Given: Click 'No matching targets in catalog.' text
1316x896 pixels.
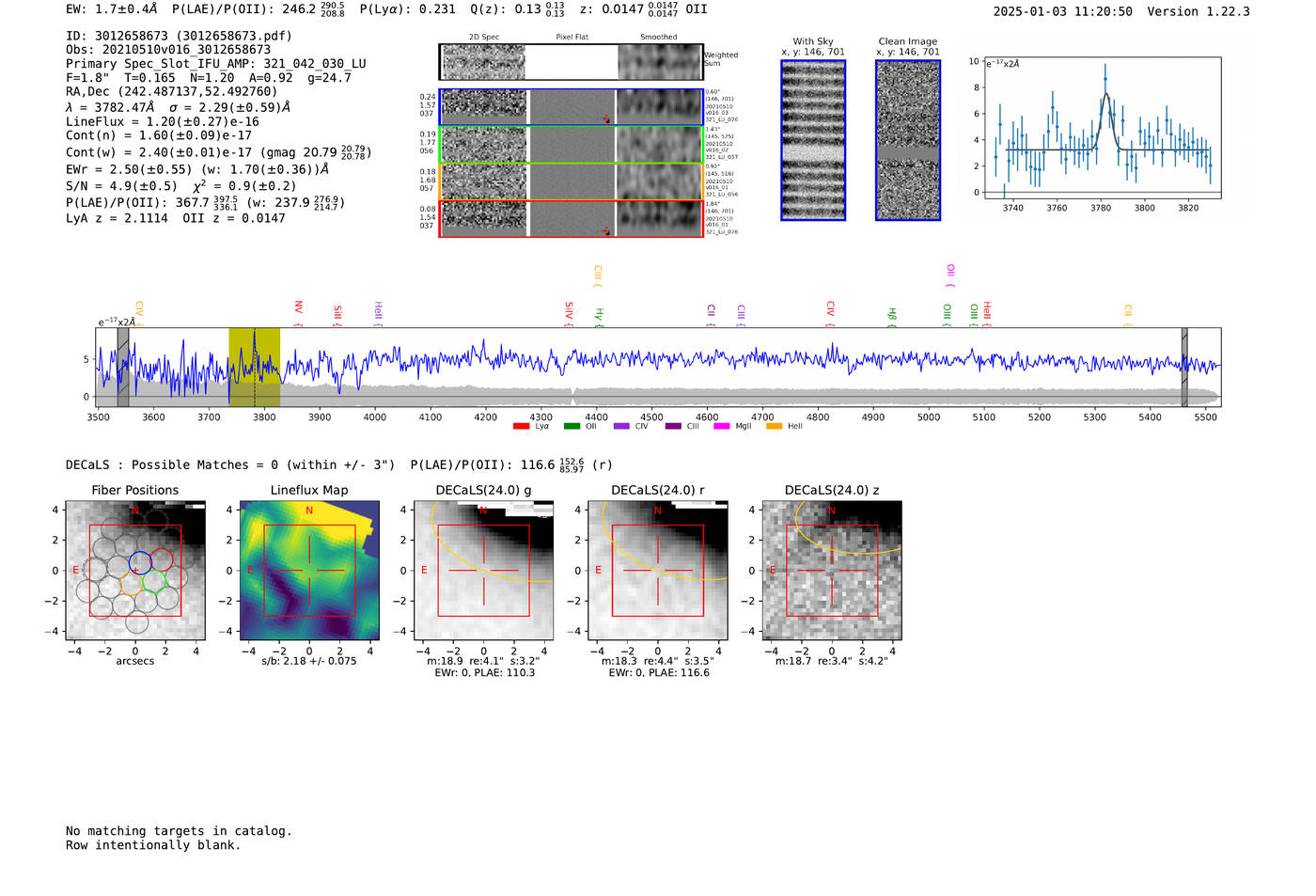Looking at the screenshot, I should 179,831.
